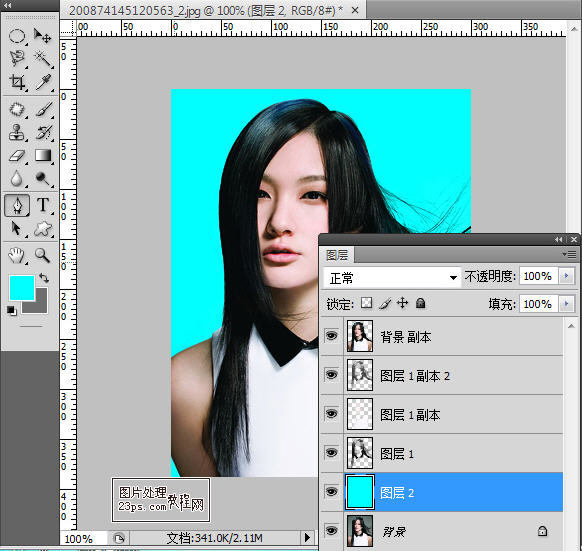Click the 图层 1 layer thumbnail
Image resolution: width=582 pixels, height=551 pixels.
[x=360, y=453]
